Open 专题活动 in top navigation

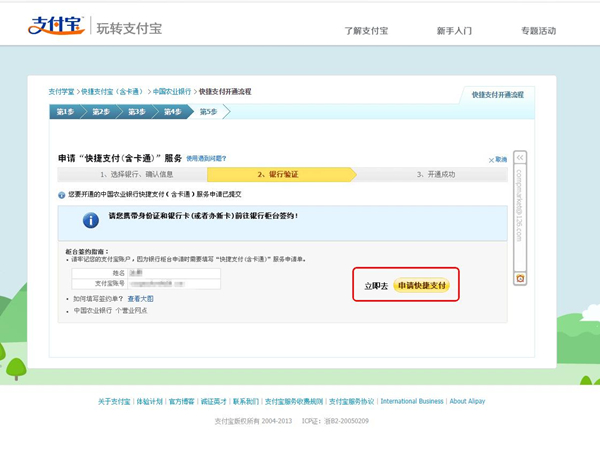tap(538, 31)
